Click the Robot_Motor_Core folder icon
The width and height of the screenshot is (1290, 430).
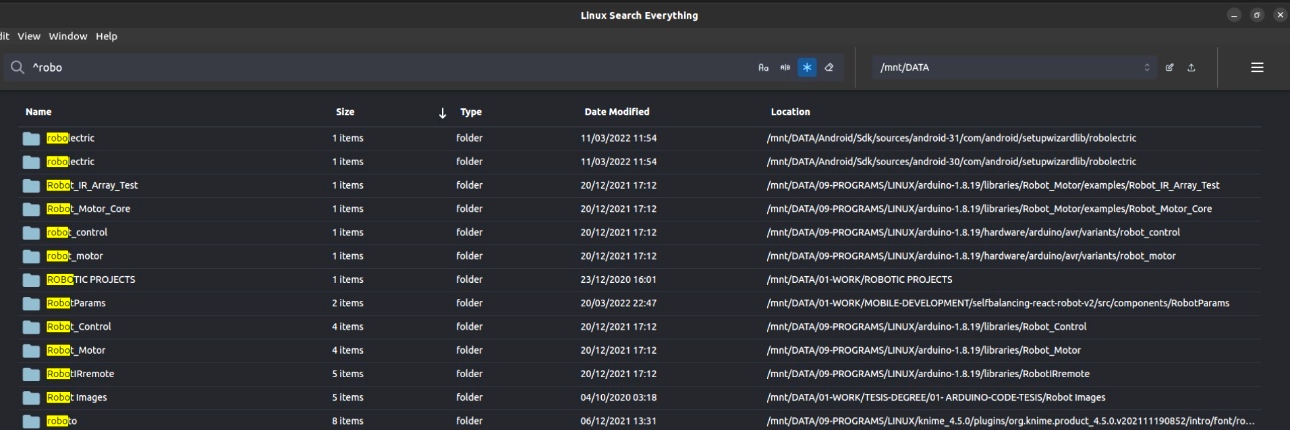31,209
